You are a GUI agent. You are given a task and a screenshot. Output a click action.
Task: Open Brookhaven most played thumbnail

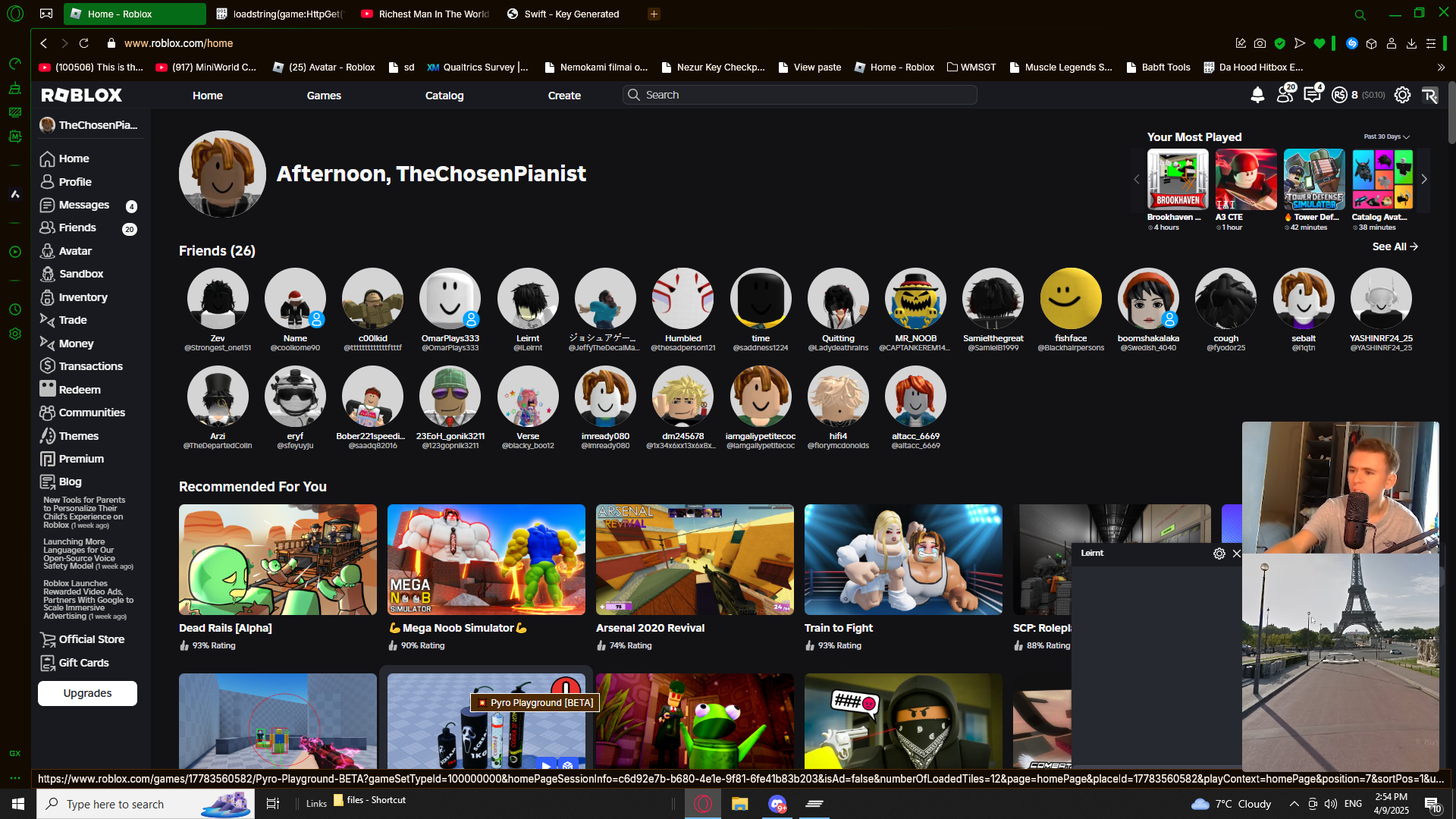click(x=1178, y=179)
